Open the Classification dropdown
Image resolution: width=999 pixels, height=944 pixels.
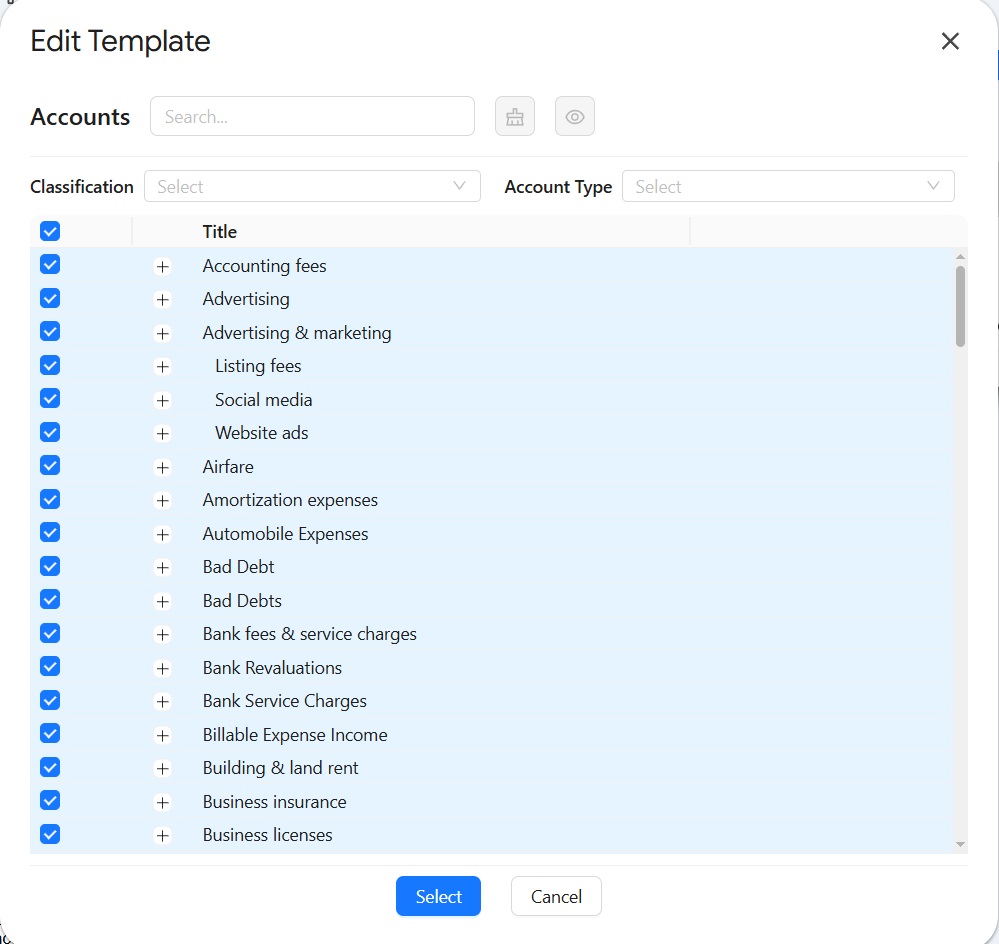[x=312, y=187]
